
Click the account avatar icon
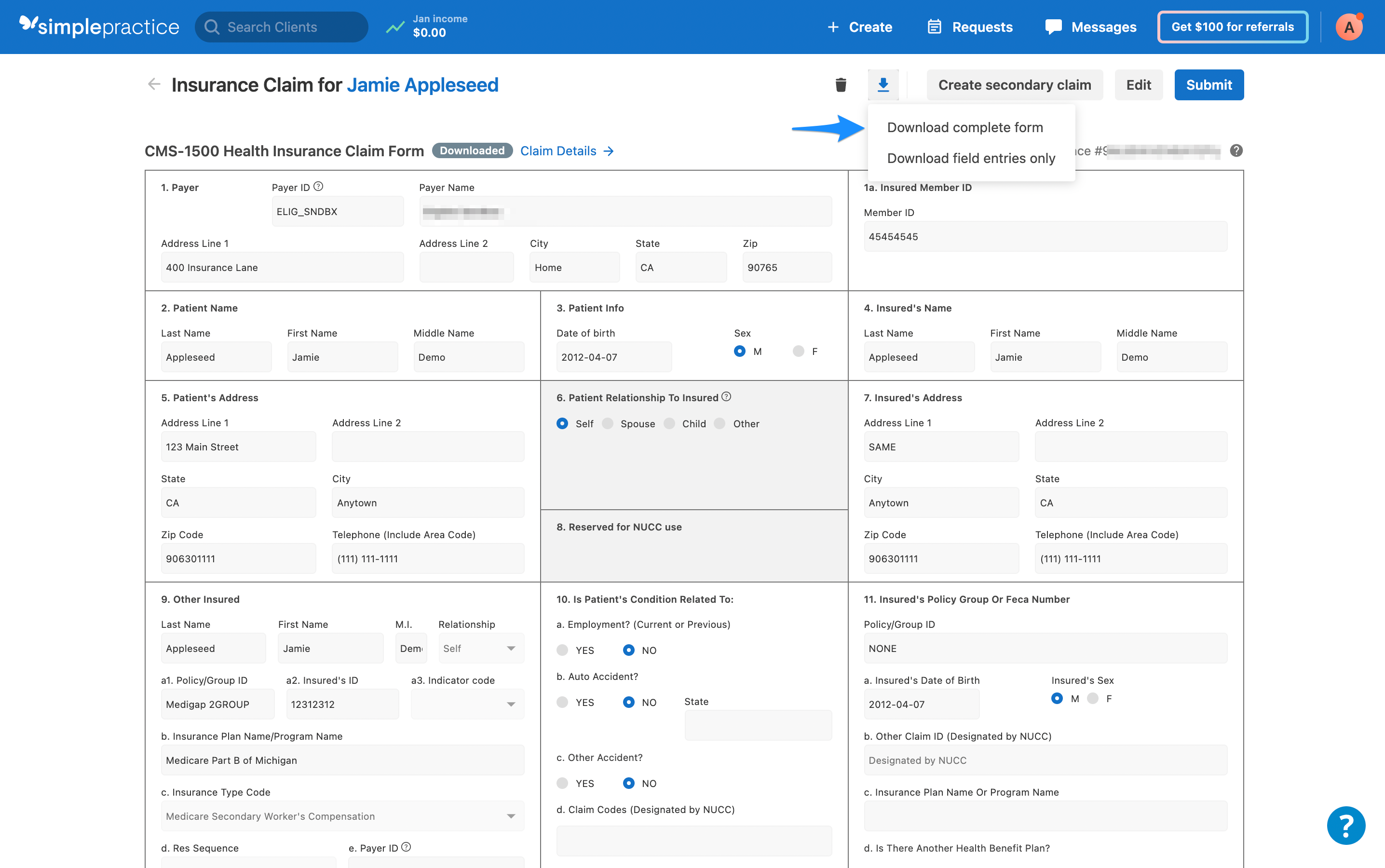1348,27
